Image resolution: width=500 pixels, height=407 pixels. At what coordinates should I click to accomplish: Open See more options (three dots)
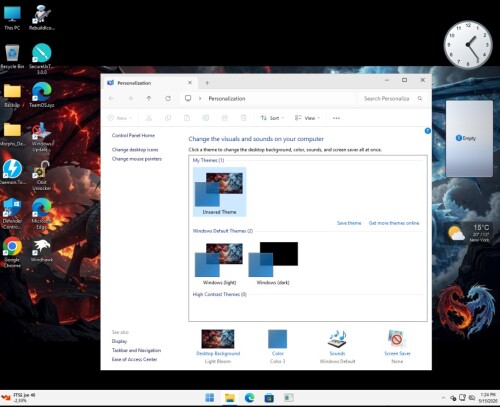[x=336, y=118]
